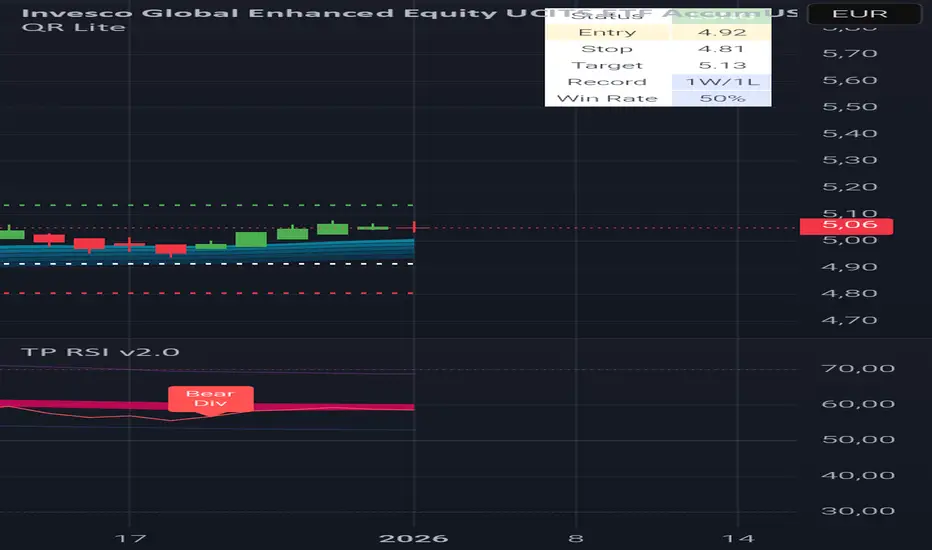
Task: Click the red 5,06 current price label
Action: [x=846, y=225]
